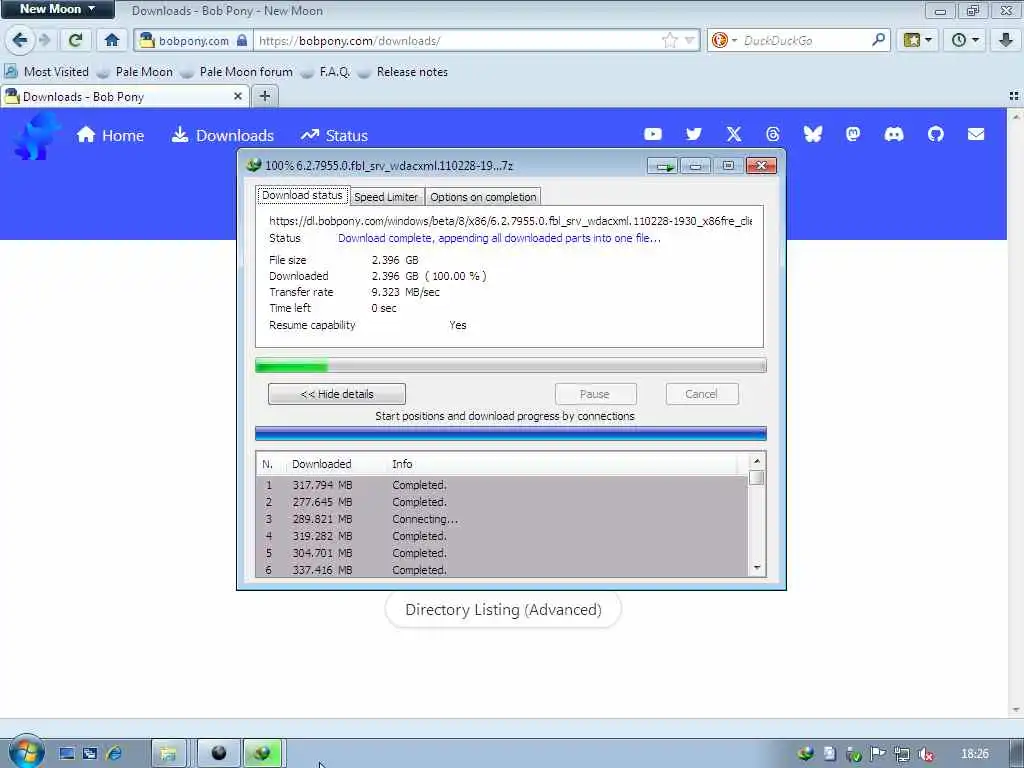Click the download manager tray icon
1024x768 pixels.
point(806,754)
